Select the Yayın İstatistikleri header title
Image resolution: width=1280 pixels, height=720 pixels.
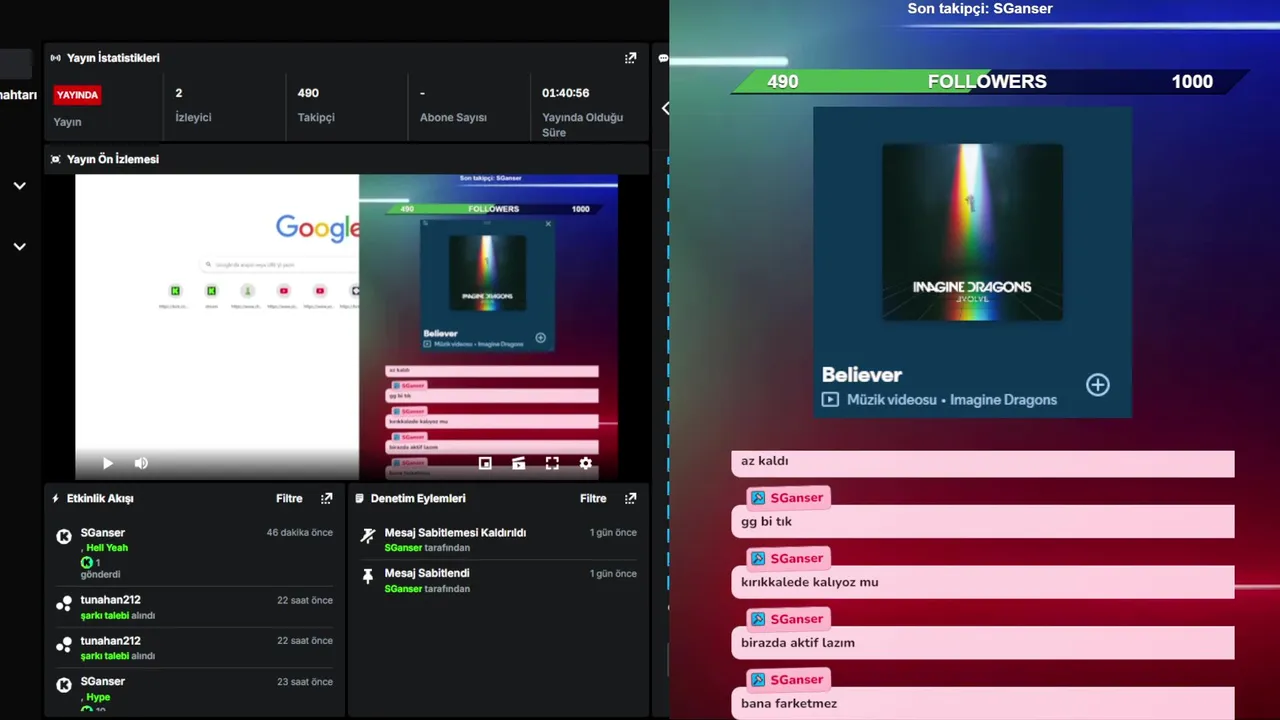coord(113,58)
